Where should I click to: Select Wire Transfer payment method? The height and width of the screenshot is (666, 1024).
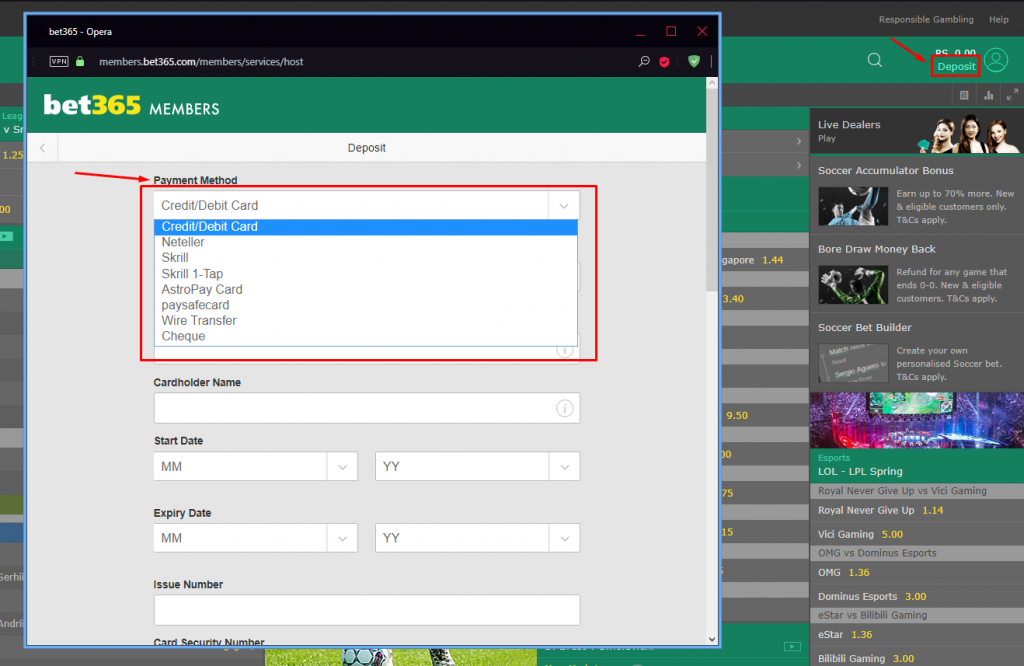point(366,321)
